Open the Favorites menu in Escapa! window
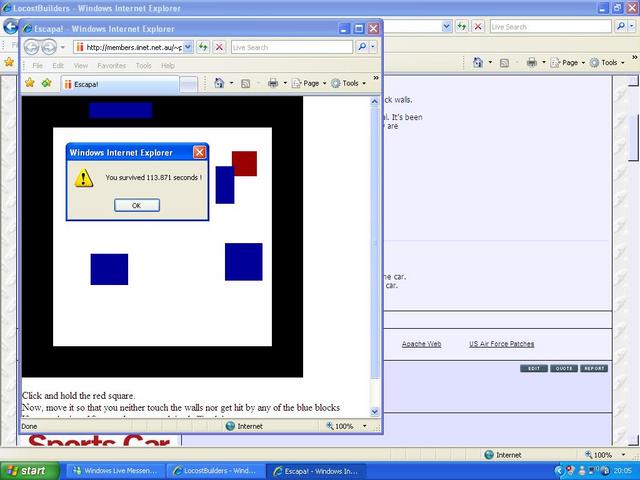This screenshot has height=480, width=640. (x=111, y=65)
